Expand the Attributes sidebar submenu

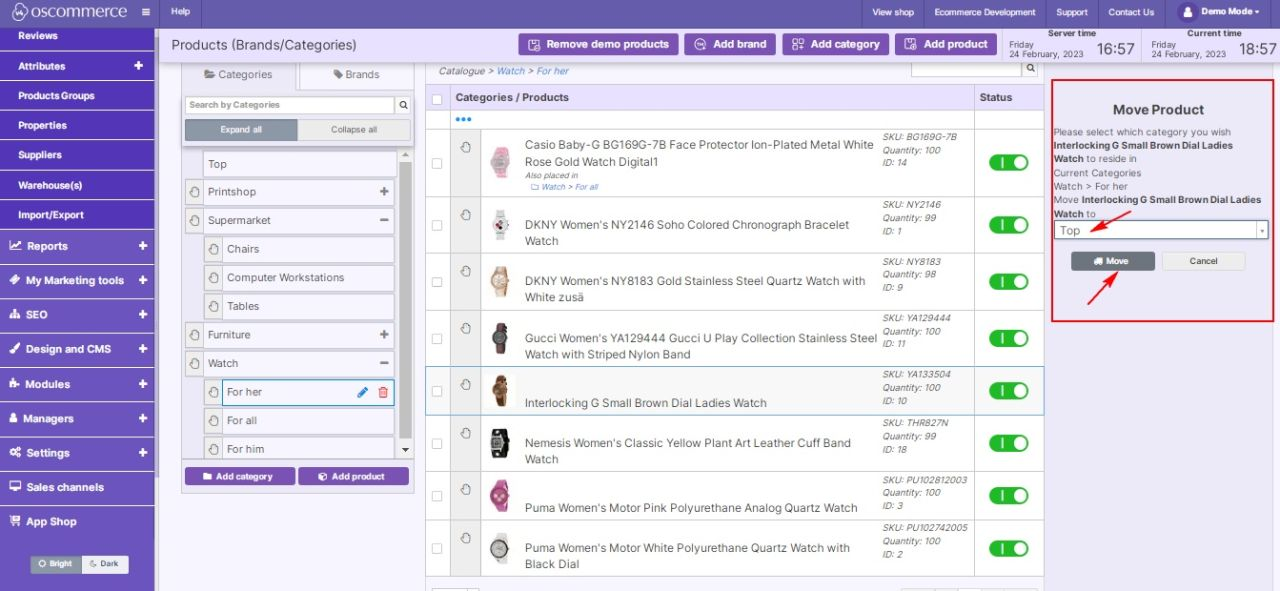(138, 66)
